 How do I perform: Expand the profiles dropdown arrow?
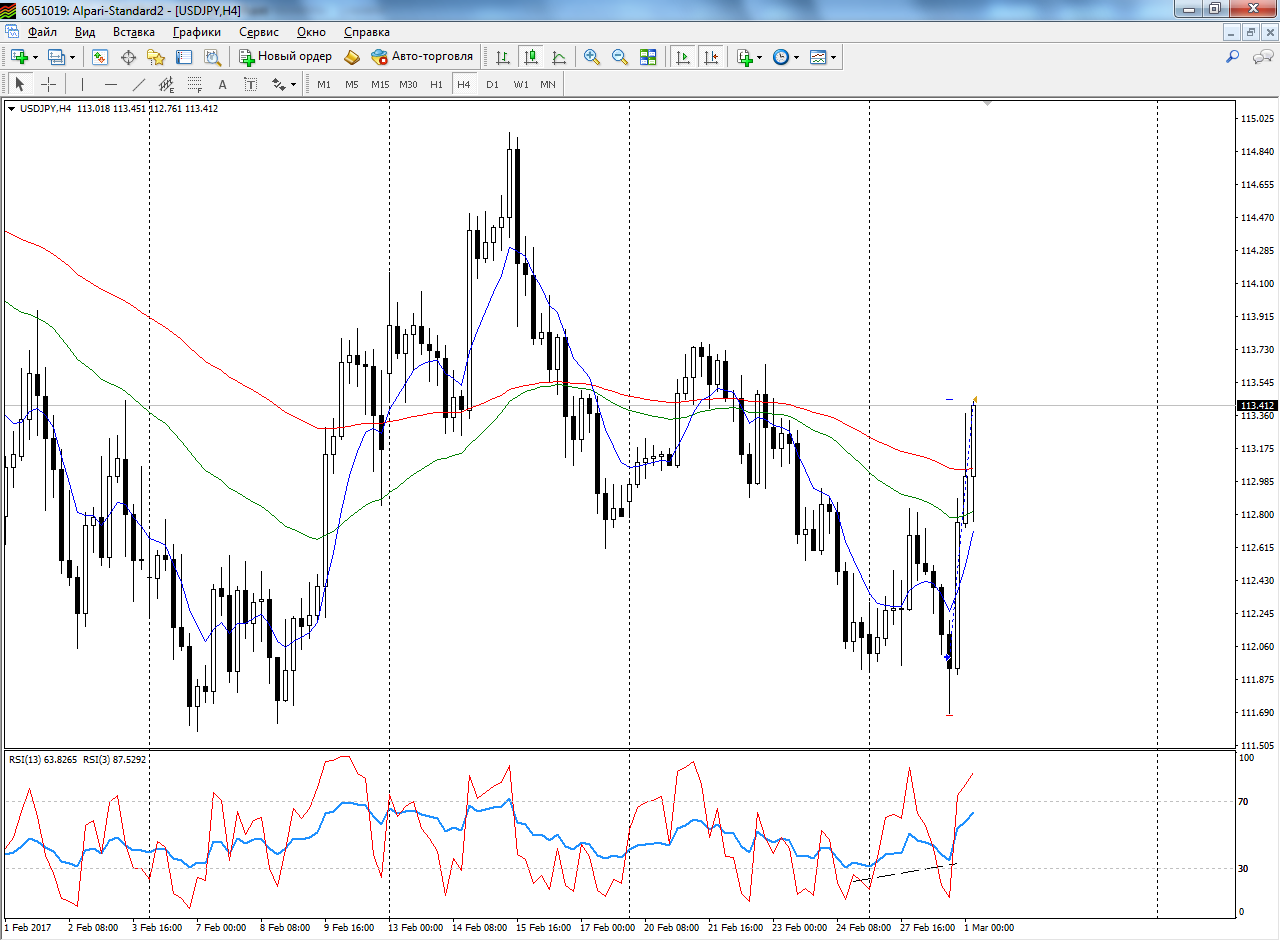click(72, 57)
